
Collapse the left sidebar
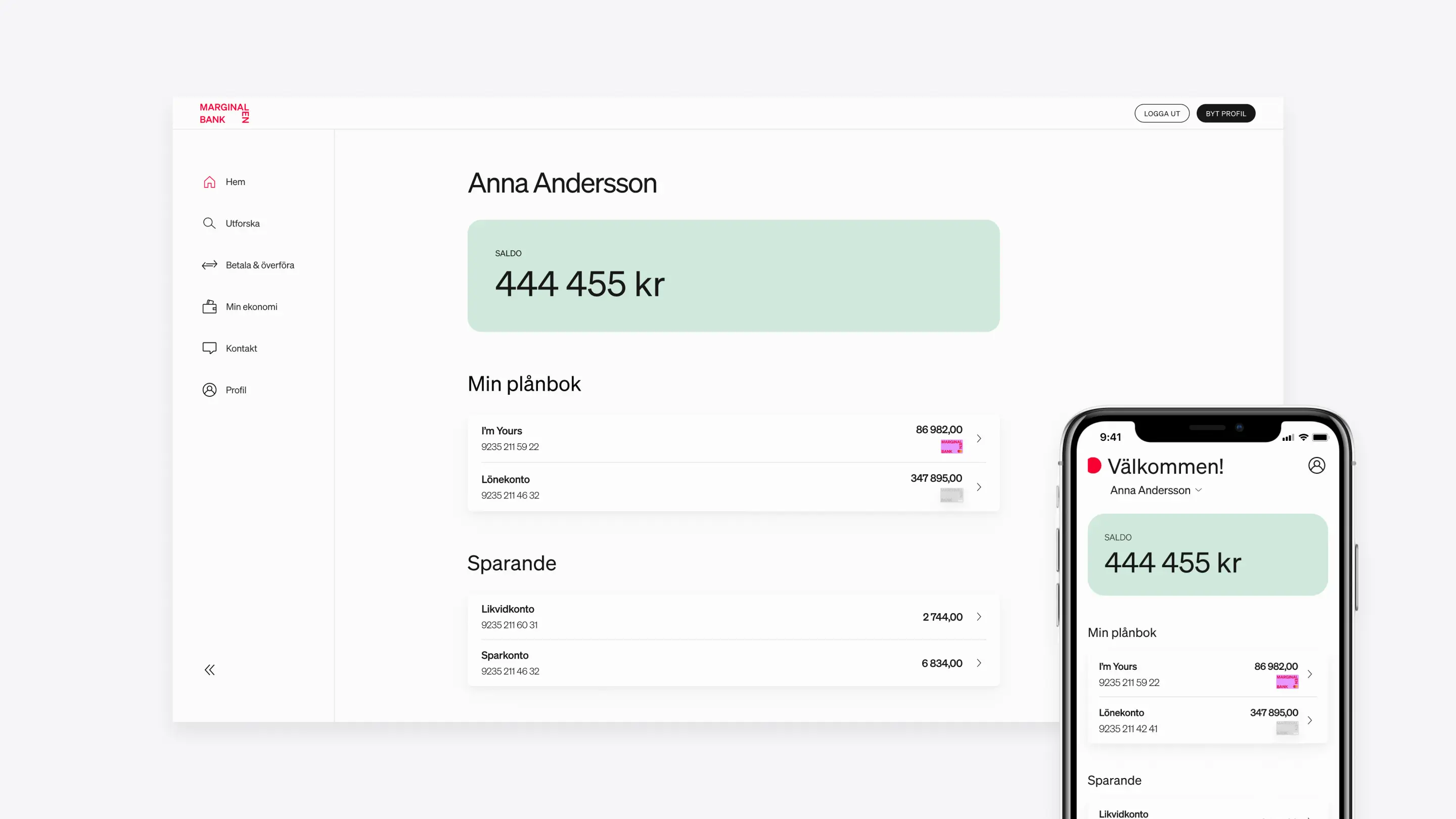click(209, 669)
